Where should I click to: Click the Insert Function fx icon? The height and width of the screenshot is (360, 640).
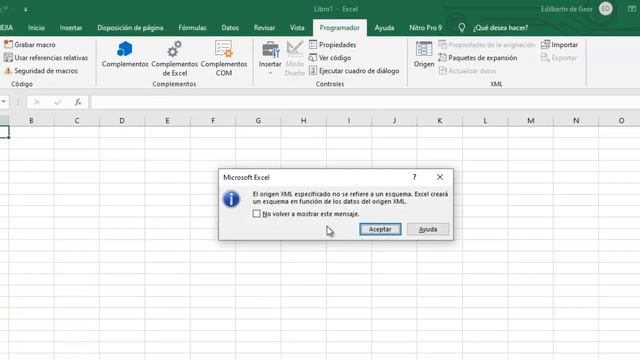[x=78, y=102]
